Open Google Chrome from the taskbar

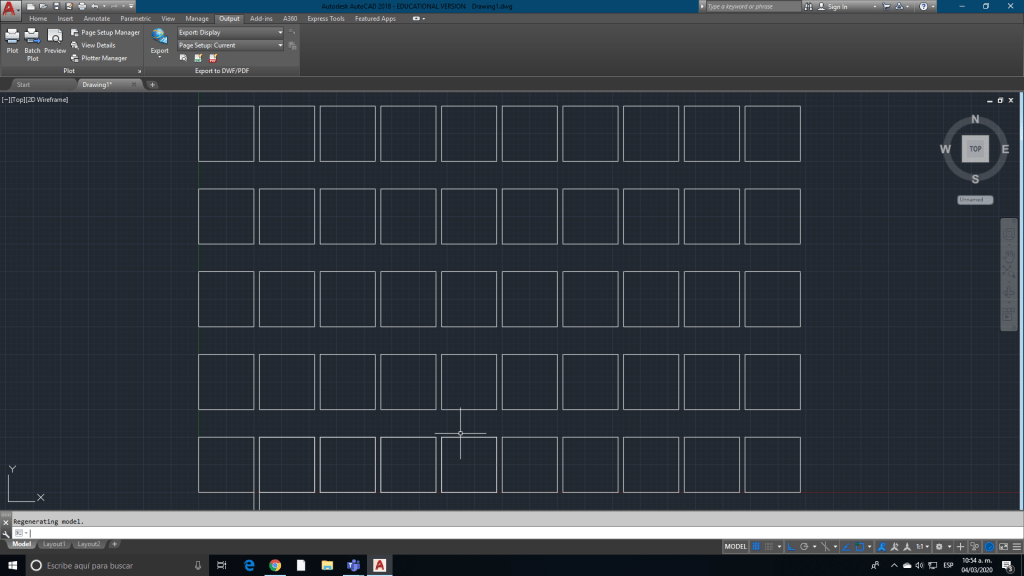[x=275, y=565]
